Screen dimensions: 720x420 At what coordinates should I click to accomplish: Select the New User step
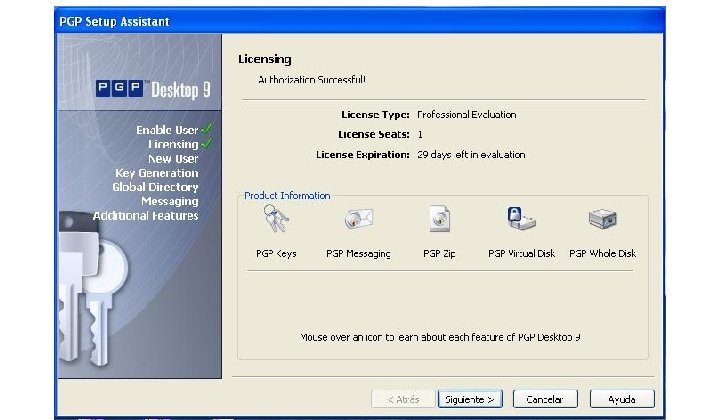point(173,159)
